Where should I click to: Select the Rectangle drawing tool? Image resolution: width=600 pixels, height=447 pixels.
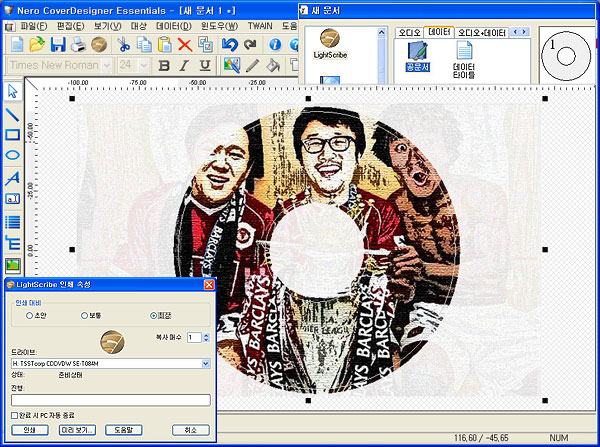point(13,135)
